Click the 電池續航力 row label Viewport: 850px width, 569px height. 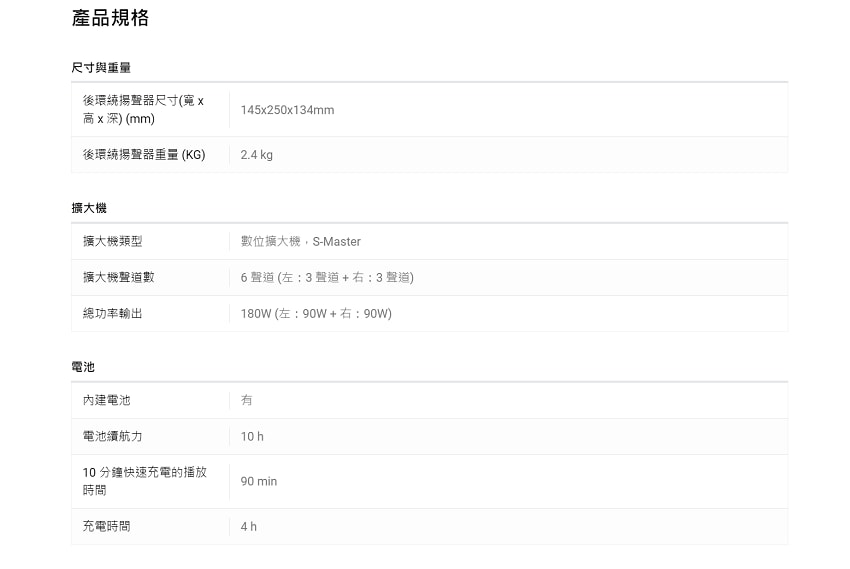coord(112,436)
